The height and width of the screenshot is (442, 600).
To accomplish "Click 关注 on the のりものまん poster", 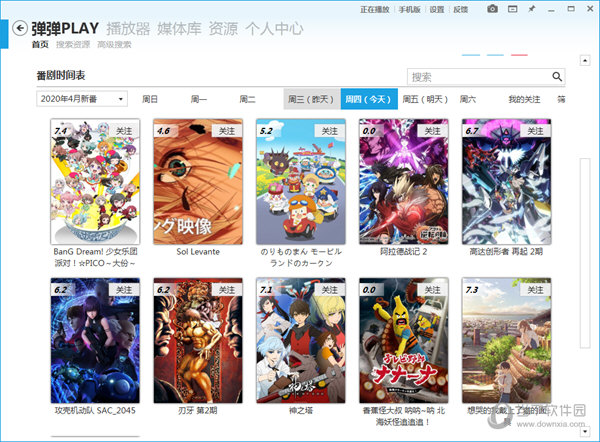I will coord(330,131).
